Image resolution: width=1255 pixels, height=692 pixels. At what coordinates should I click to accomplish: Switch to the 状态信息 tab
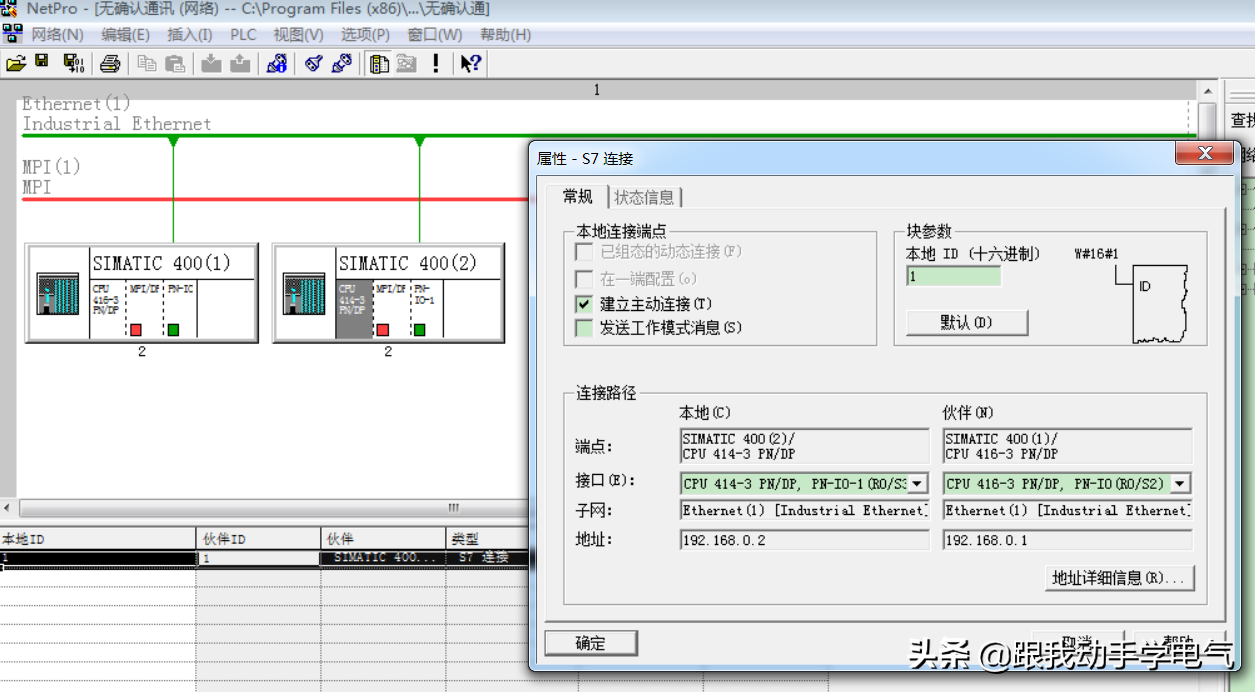tap(644, 197)
